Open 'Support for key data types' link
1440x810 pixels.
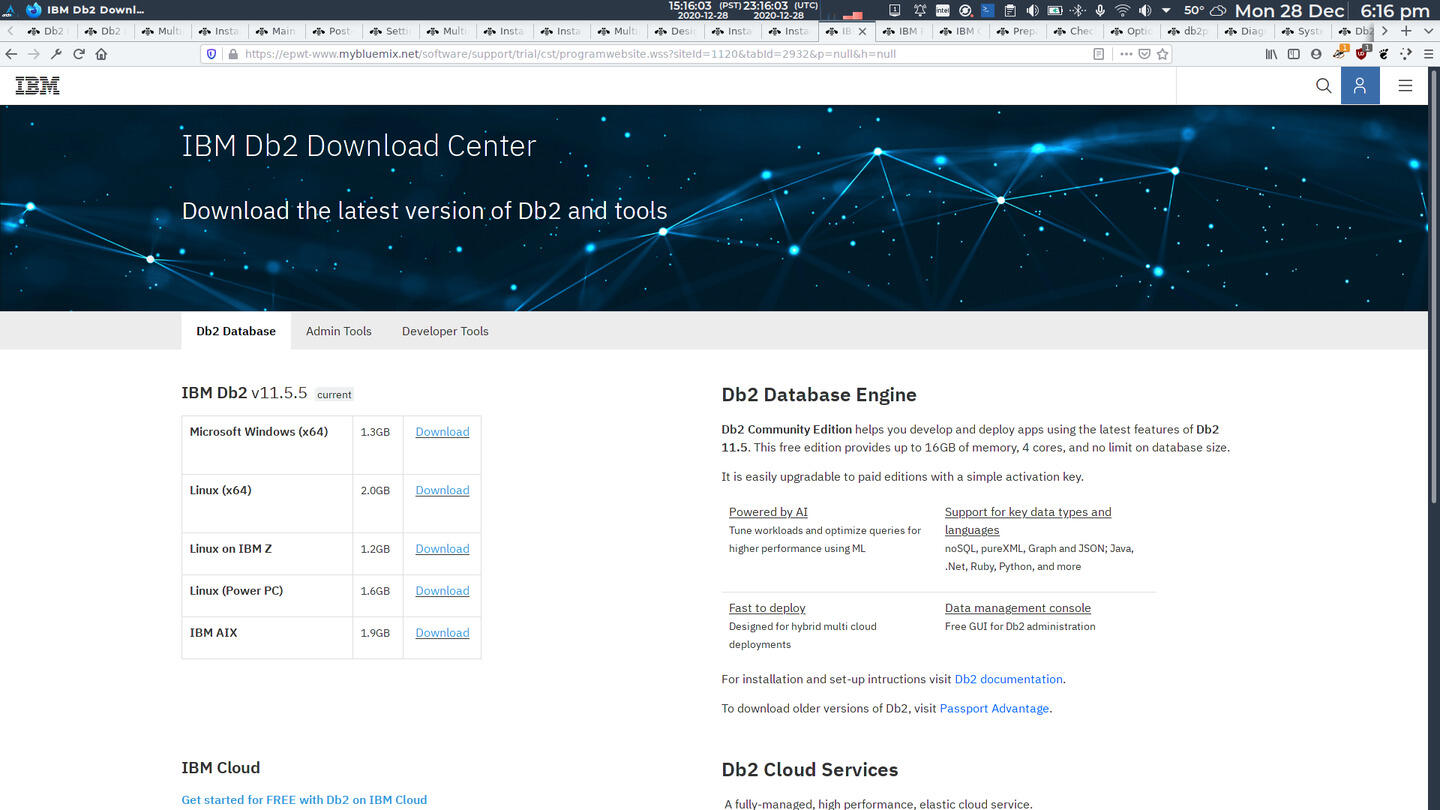point(1028,521)
